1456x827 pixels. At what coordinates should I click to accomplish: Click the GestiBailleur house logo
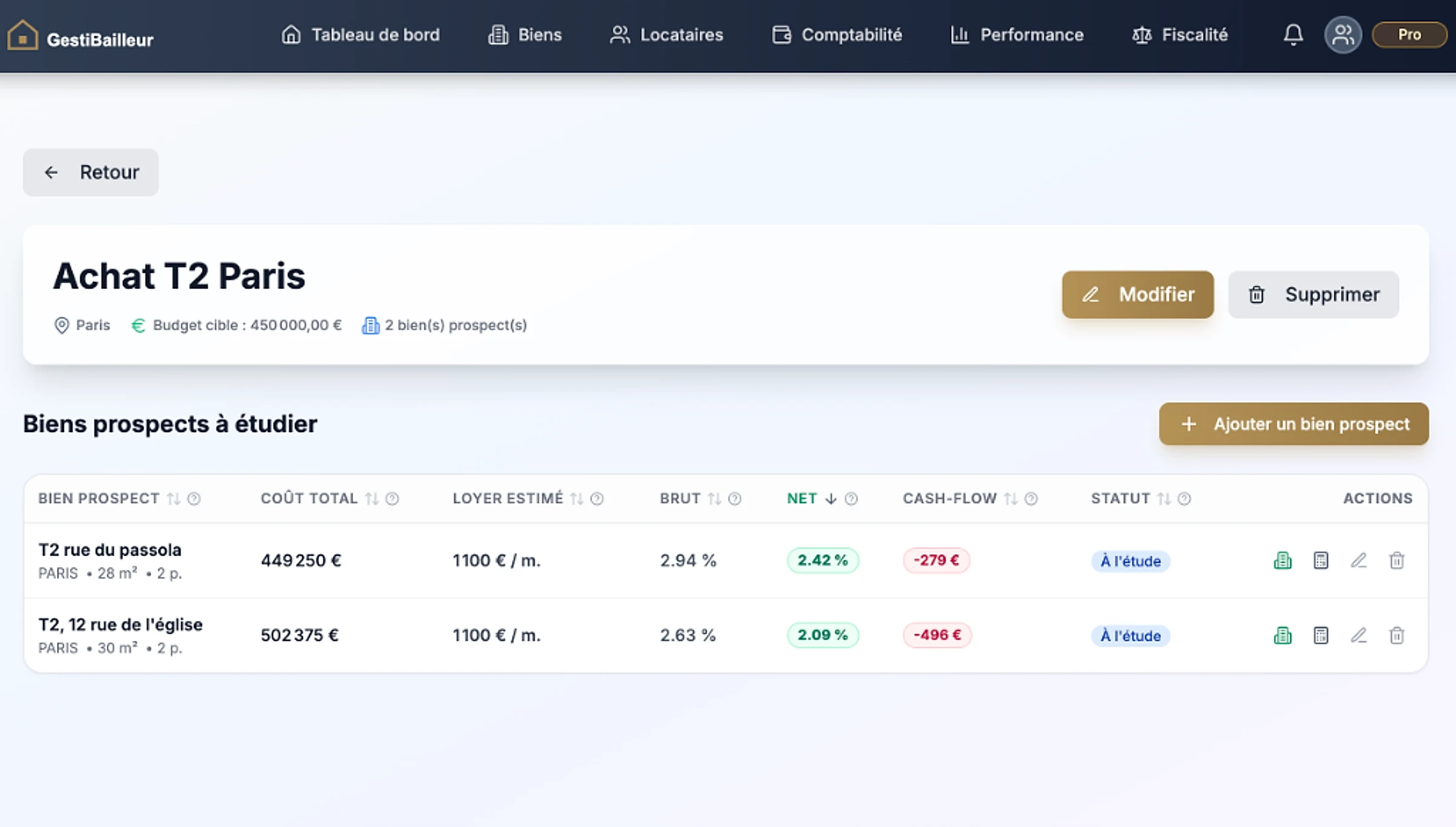(22, 35)
